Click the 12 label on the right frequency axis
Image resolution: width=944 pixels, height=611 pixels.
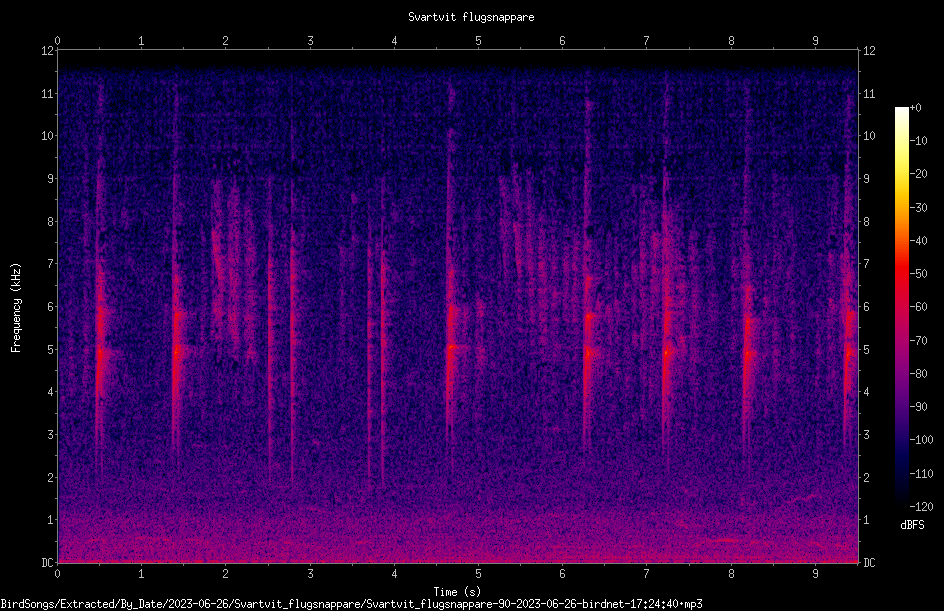coord(869,51)
